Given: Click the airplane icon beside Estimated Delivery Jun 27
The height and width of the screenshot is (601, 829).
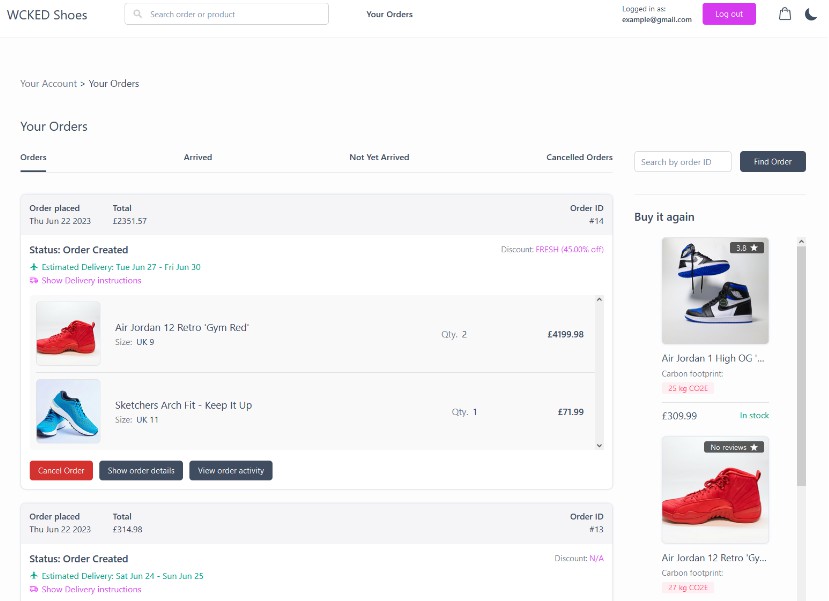Looking at the screenshot, I should point(34,267).
